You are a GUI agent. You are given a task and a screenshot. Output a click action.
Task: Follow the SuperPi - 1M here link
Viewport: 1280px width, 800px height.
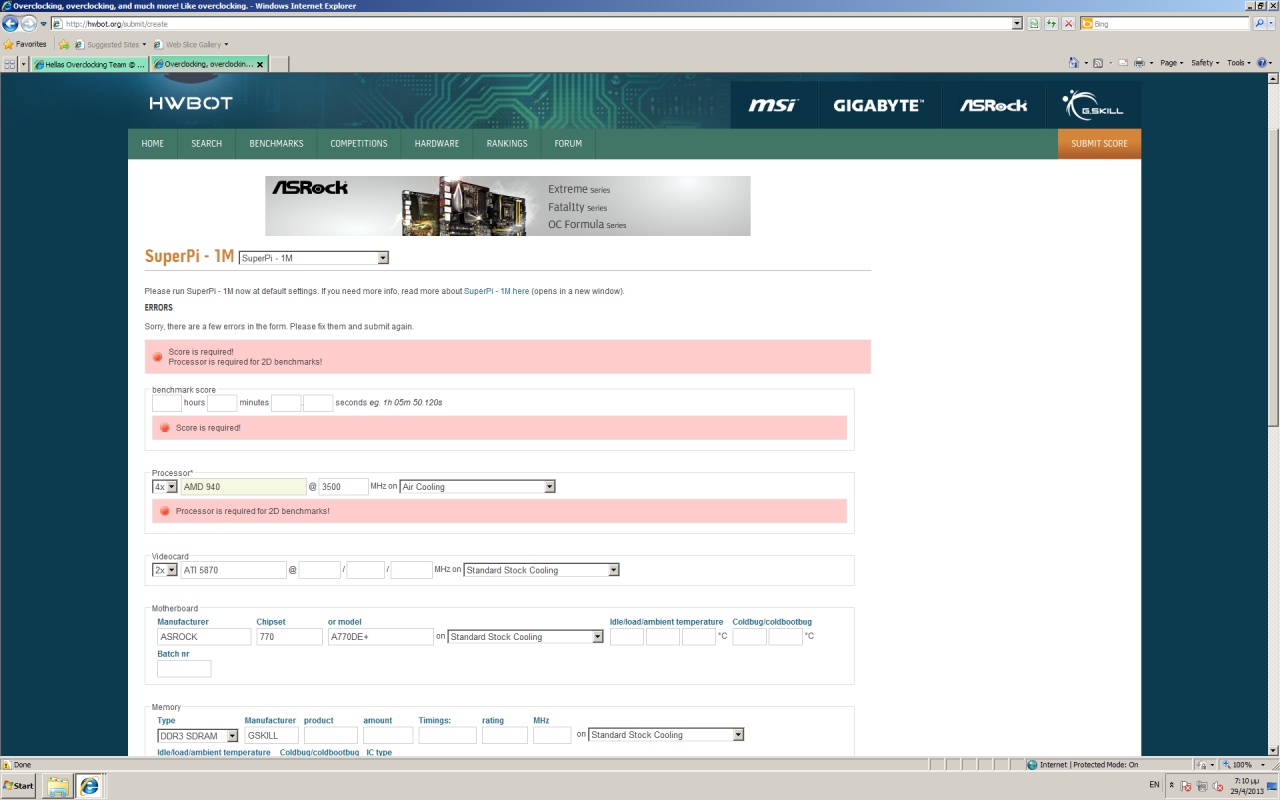pos(496,291)
